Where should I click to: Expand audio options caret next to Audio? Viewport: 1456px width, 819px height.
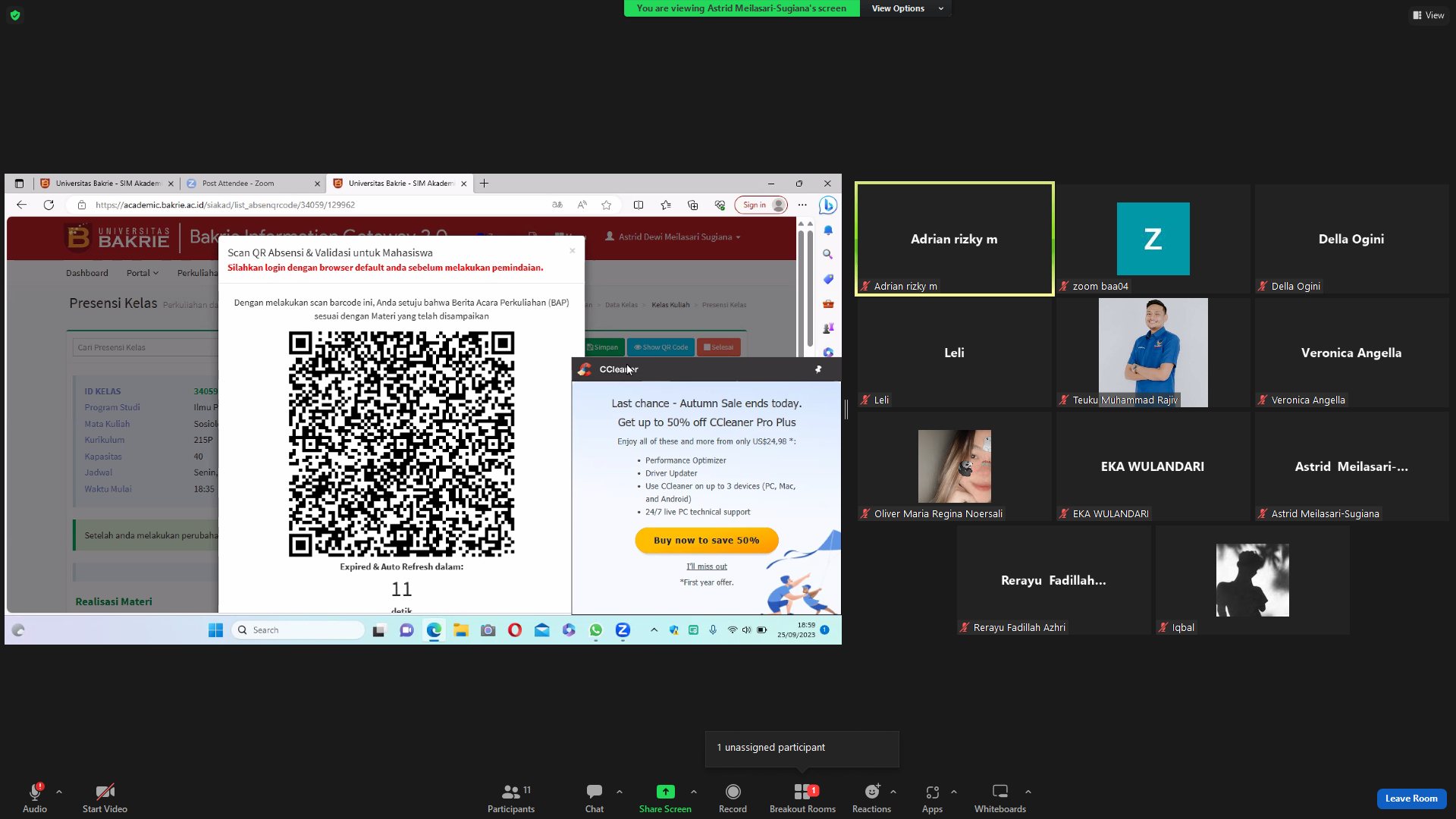click(59, 792)
